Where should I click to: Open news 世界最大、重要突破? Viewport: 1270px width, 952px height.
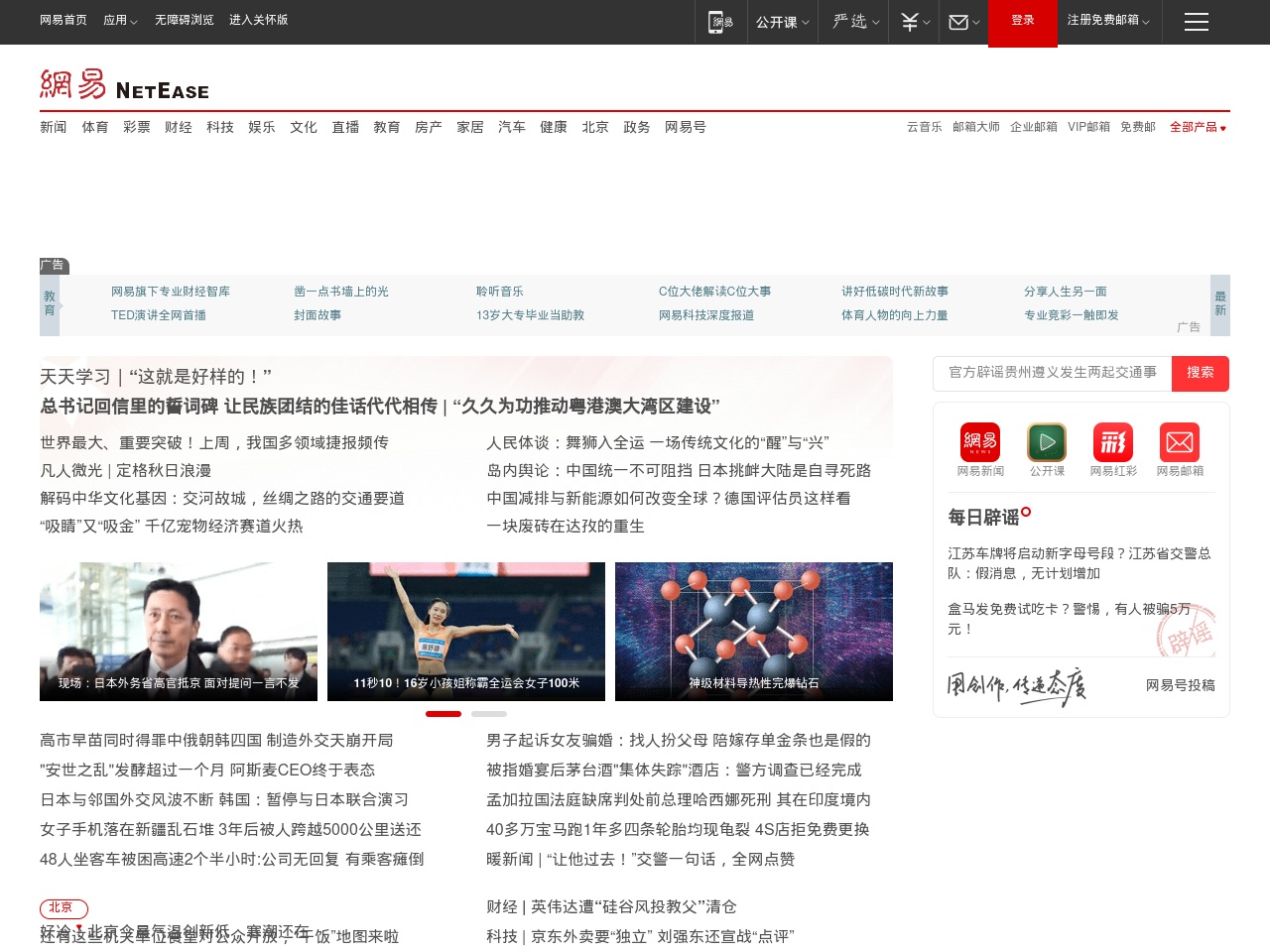(x=214, y=443)
